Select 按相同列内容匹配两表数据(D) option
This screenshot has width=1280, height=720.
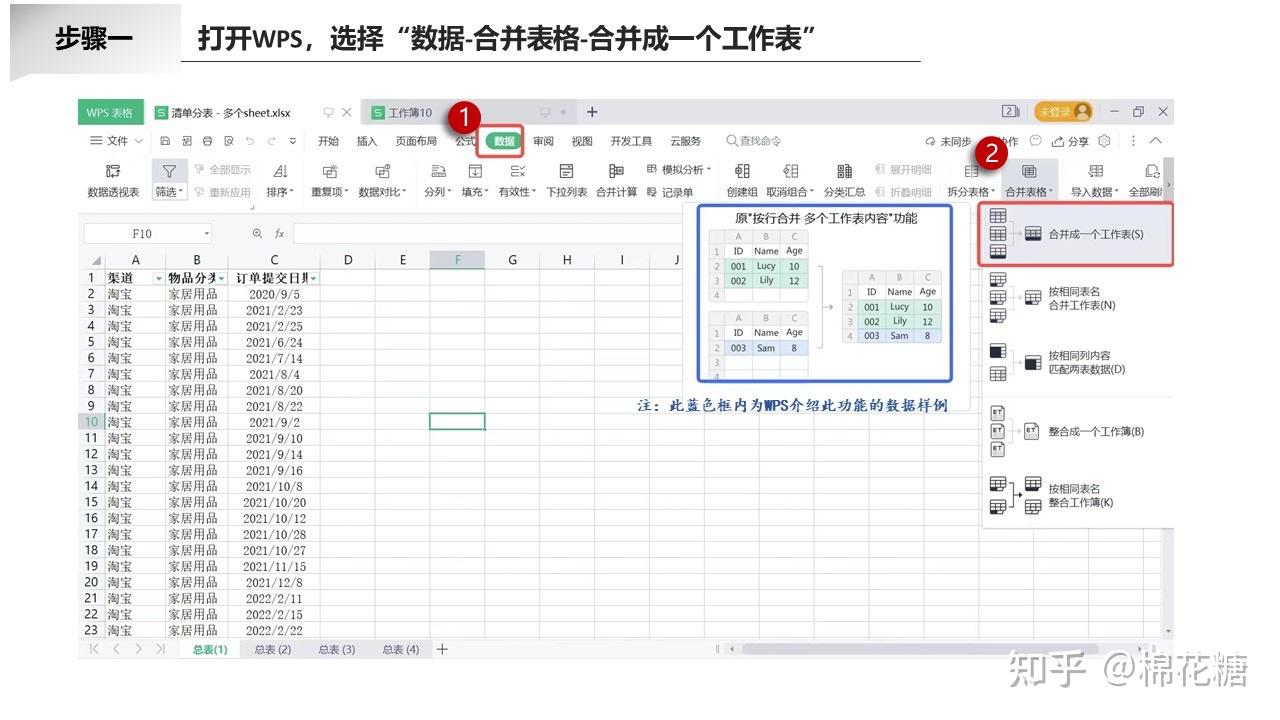coord(1077,362)
